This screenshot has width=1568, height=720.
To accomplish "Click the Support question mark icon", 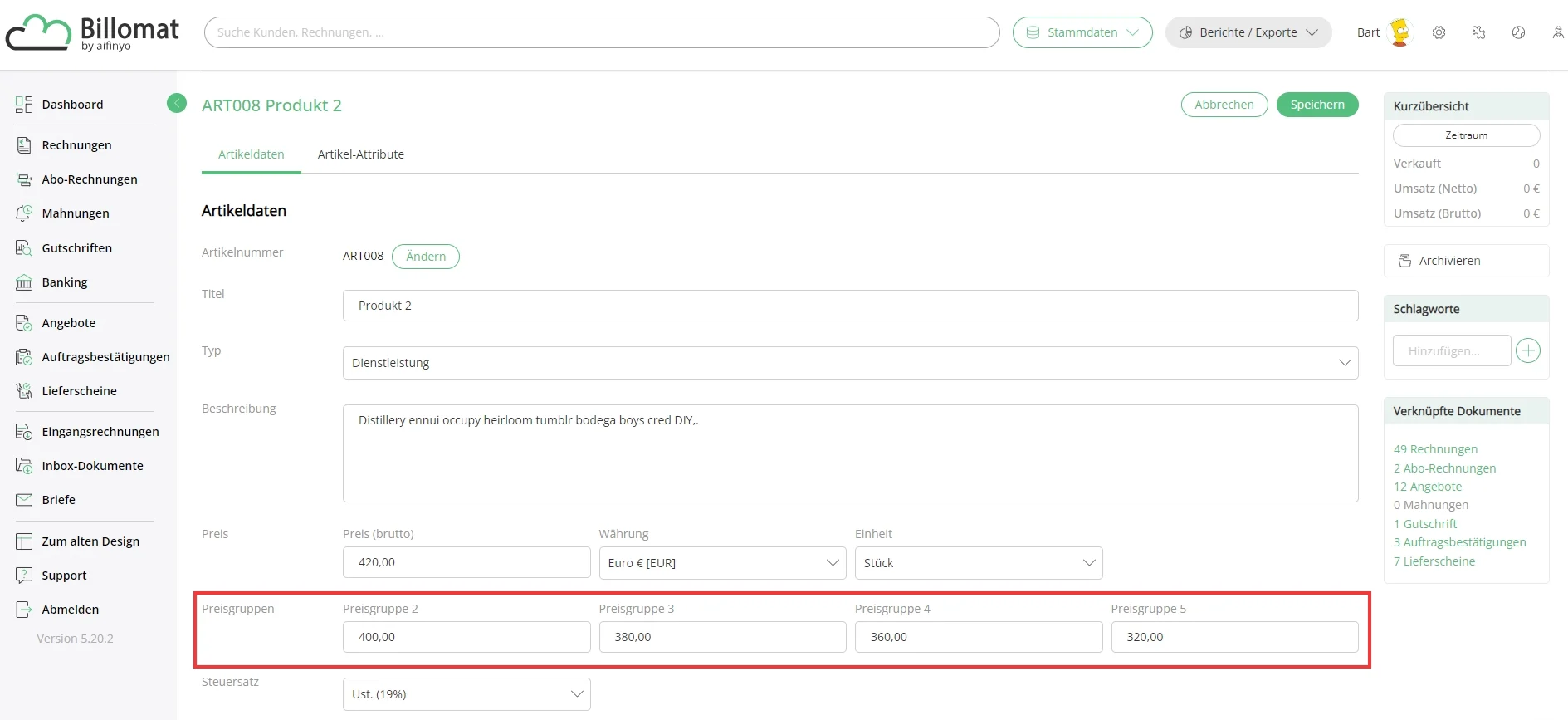I will click(x=24, y=576).
